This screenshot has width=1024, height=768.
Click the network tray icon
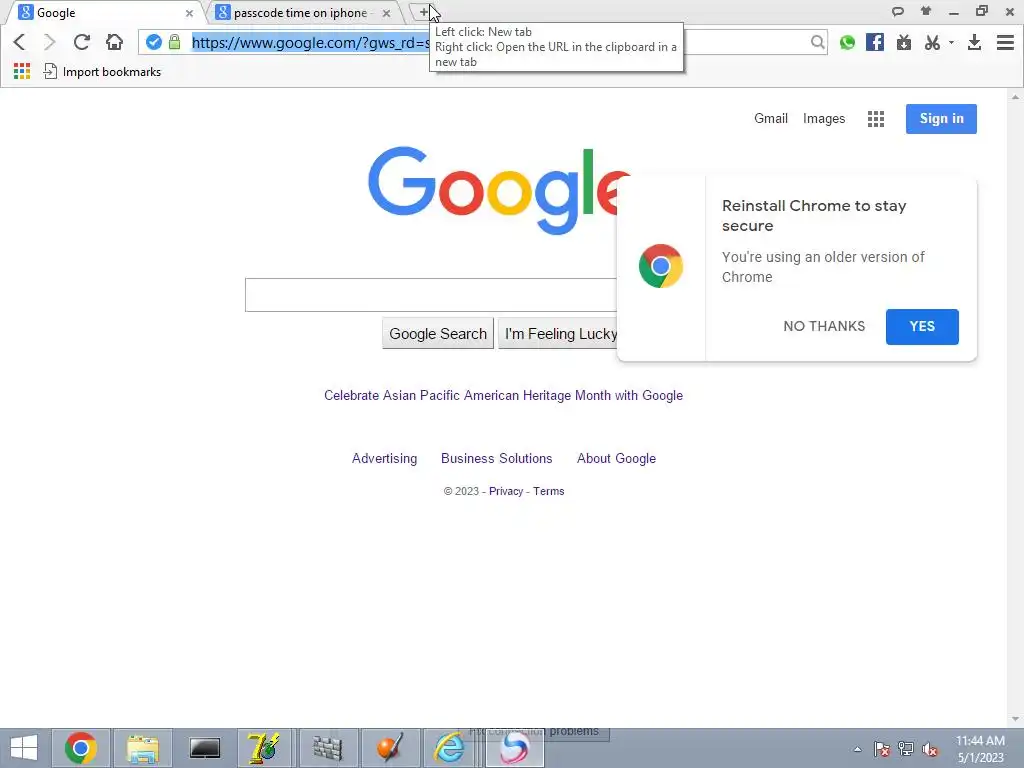[x=906, y=749]
